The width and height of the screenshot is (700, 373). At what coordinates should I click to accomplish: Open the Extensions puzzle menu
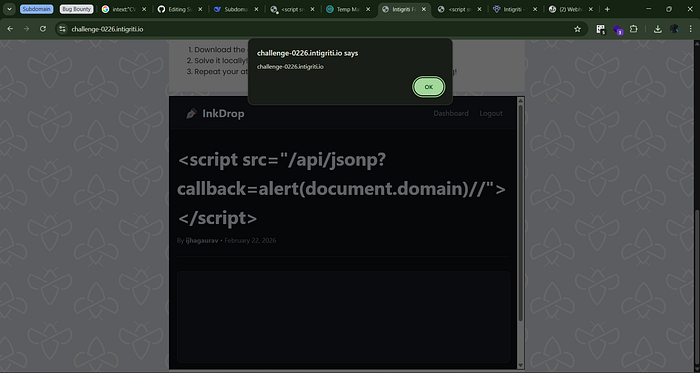633,29
